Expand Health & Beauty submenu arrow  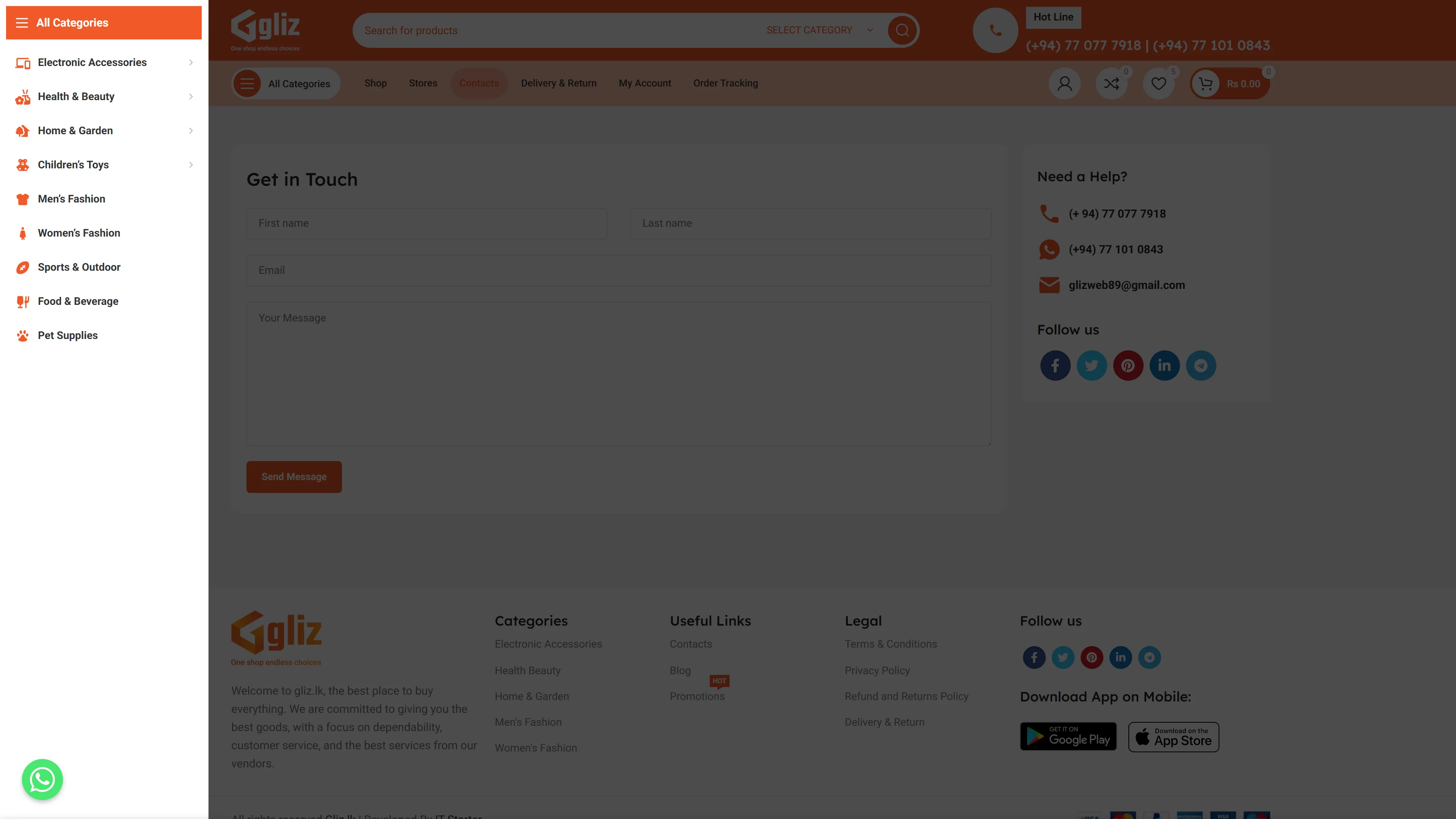click(x=190, y=97)
